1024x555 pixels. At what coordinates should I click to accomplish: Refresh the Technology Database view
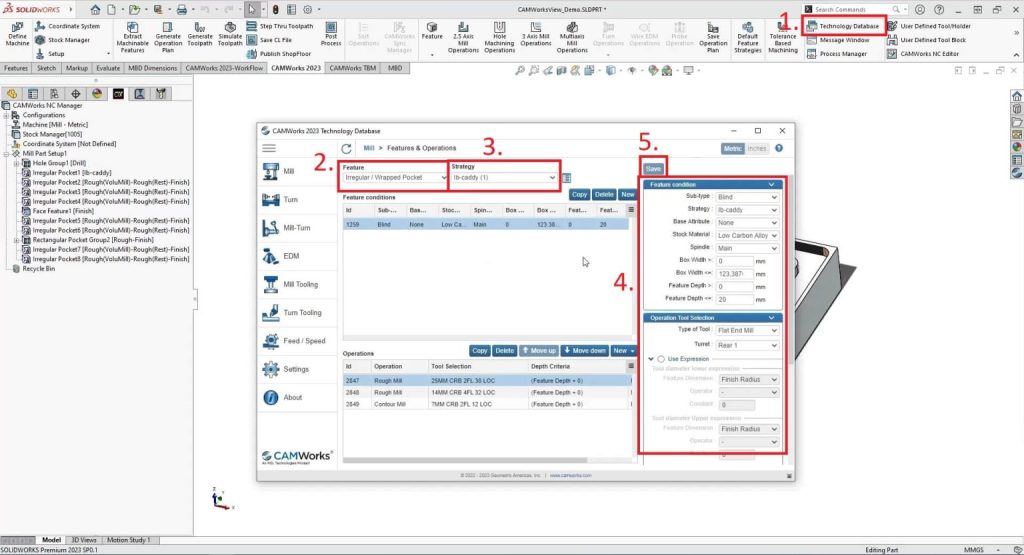coord(346,148)
